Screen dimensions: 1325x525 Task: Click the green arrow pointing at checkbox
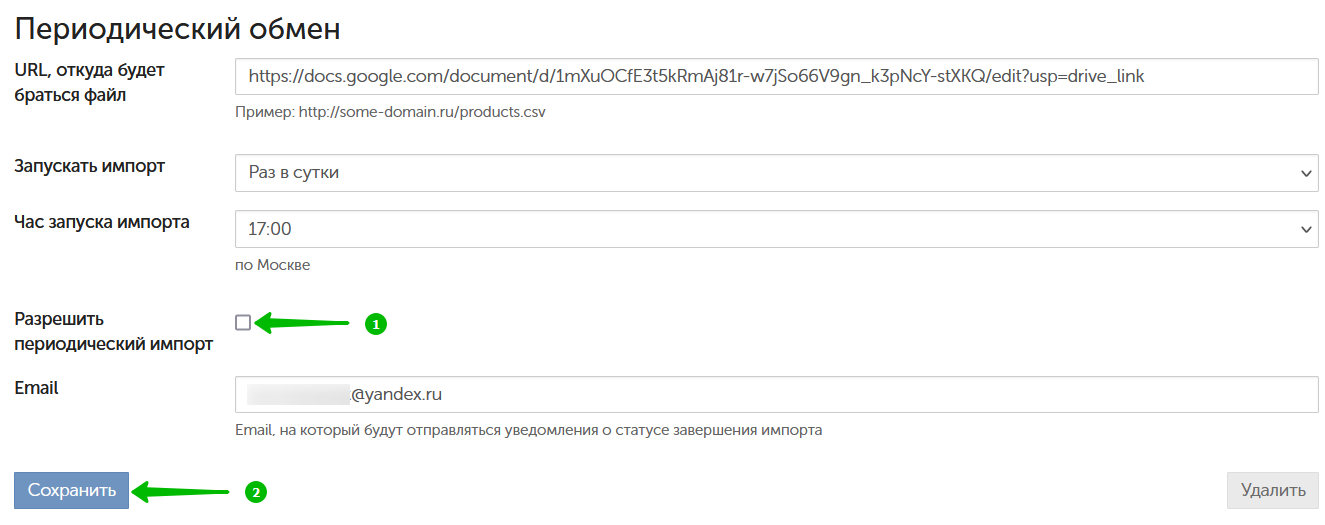coord(302,323)
